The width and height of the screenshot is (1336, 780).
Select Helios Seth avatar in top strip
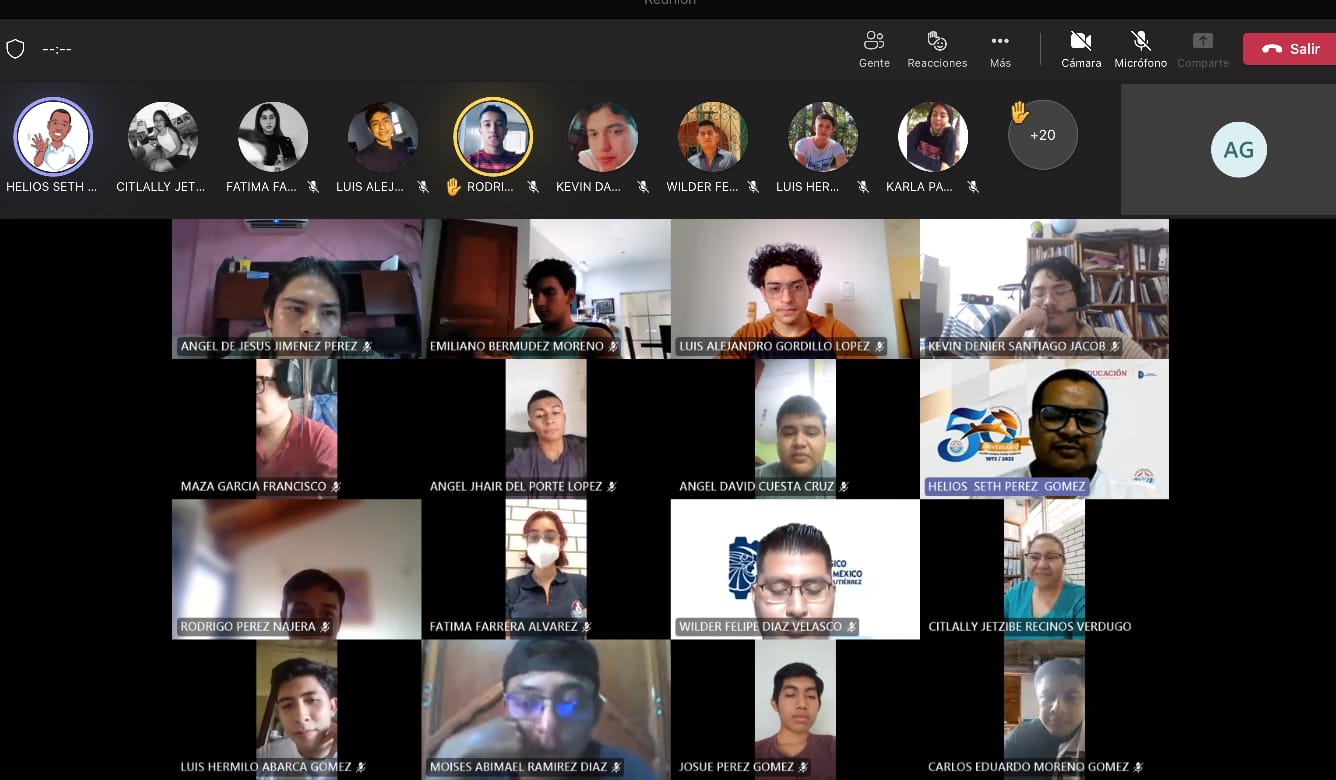(x=53, y=137)
